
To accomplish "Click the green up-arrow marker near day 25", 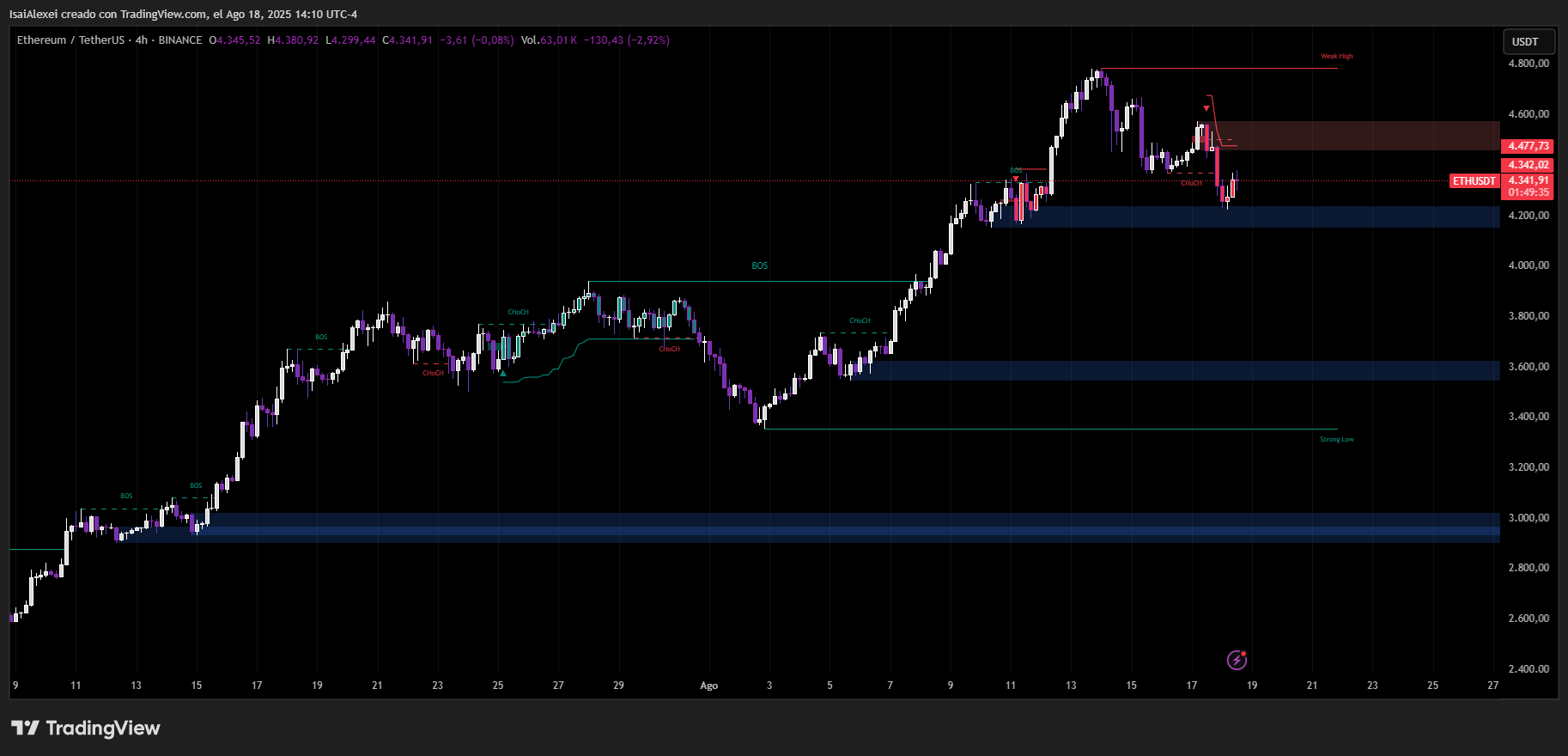I will coord(503,374).
